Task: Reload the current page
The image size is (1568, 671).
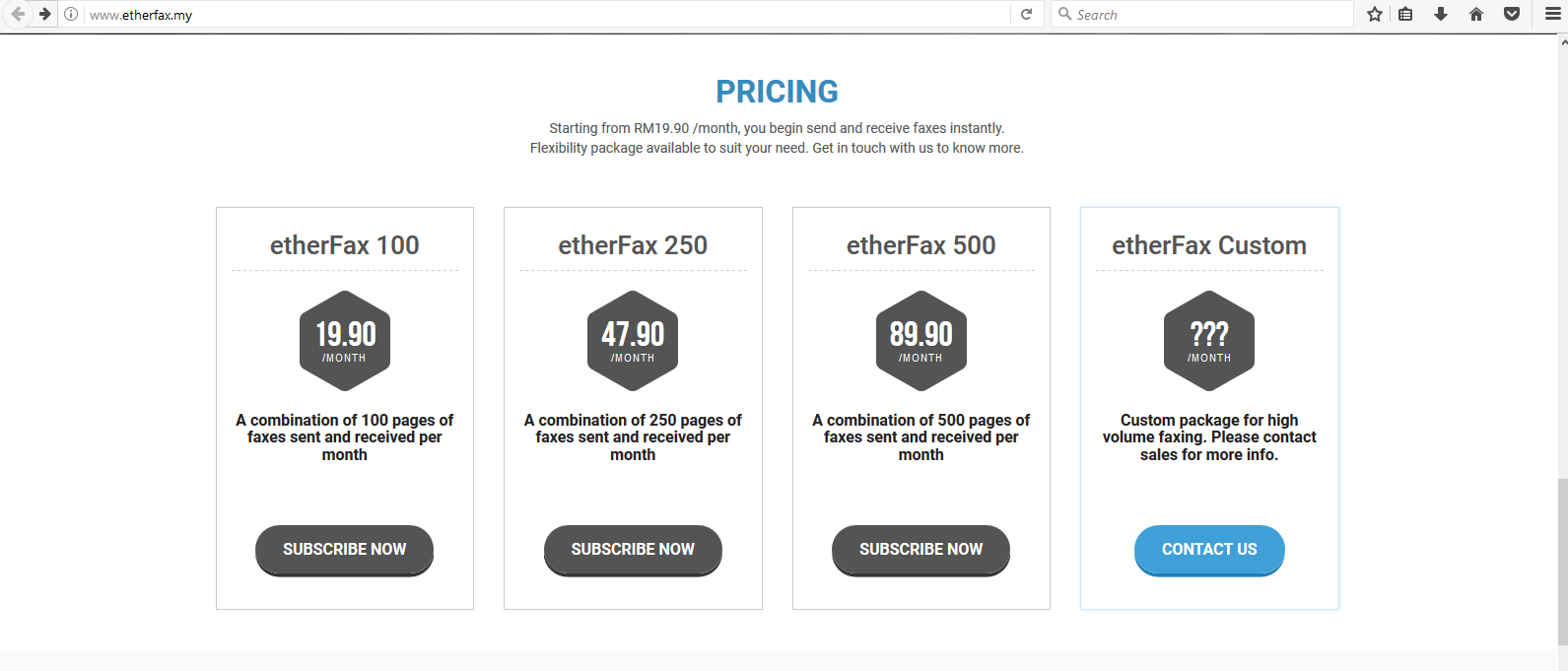Action: pos(1026,14)
